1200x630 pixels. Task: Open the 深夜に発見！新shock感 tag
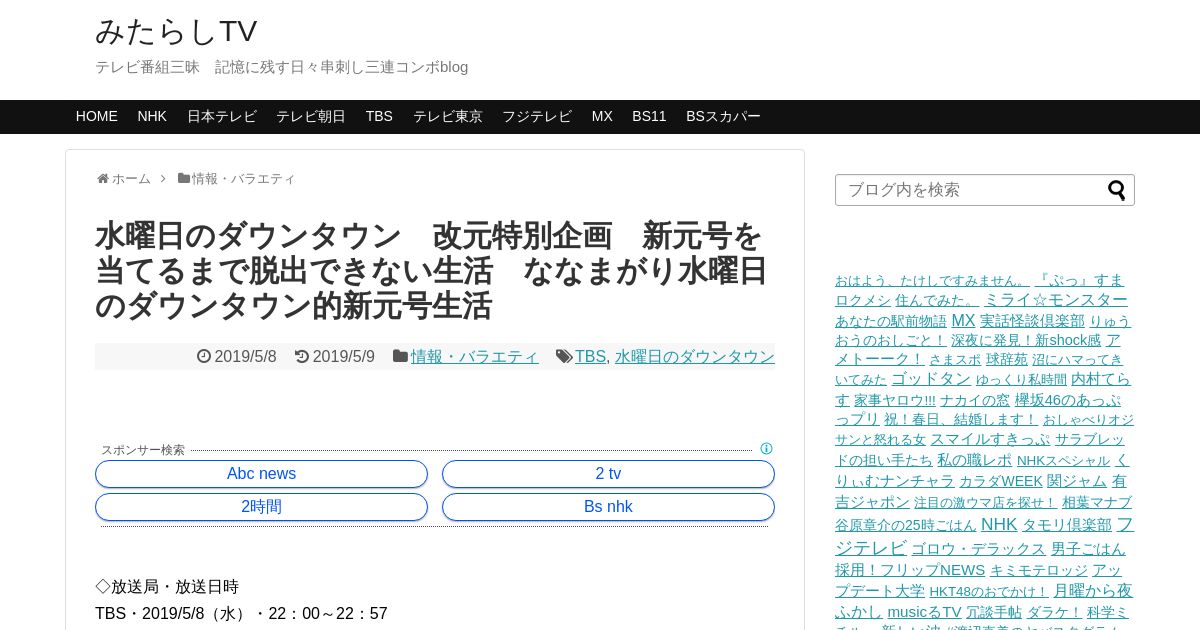tap(1026, 340)
